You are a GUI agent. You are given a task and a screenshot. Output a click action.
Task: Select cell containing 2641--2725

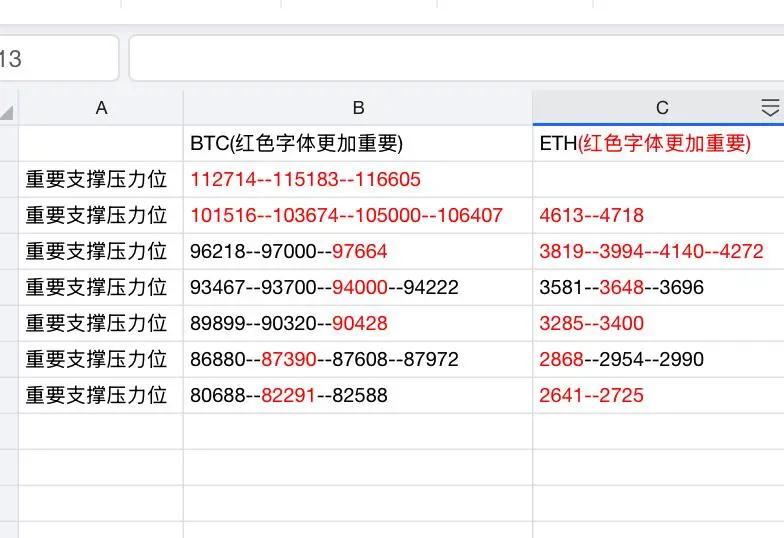(x=658, y=396)
